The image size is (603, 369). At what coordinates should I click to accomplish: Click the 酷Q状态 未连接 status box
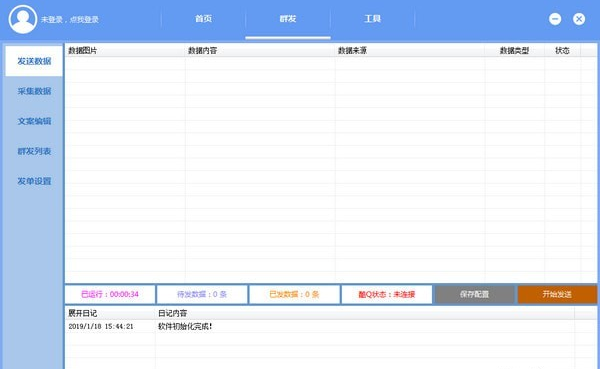point(386,294)
